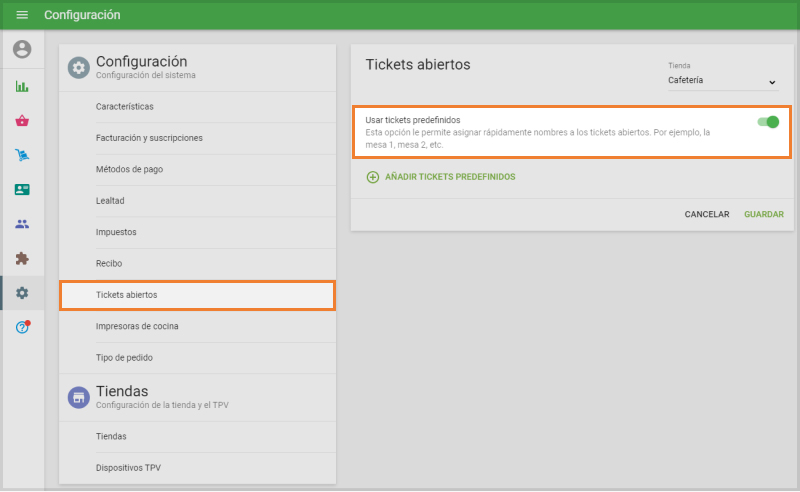Image resolution: width=800 pixels, height=492 pixels.
Task: Go to Métodos de pago
Action: (x=129, y=169)
